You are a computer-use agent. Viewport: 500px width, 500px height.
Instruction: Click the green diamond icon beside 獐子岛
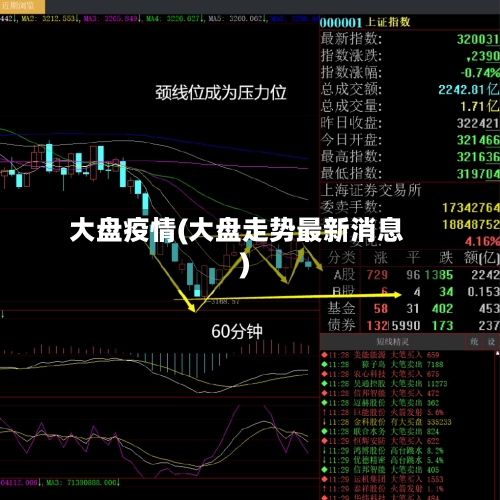(x=324, y=364)
